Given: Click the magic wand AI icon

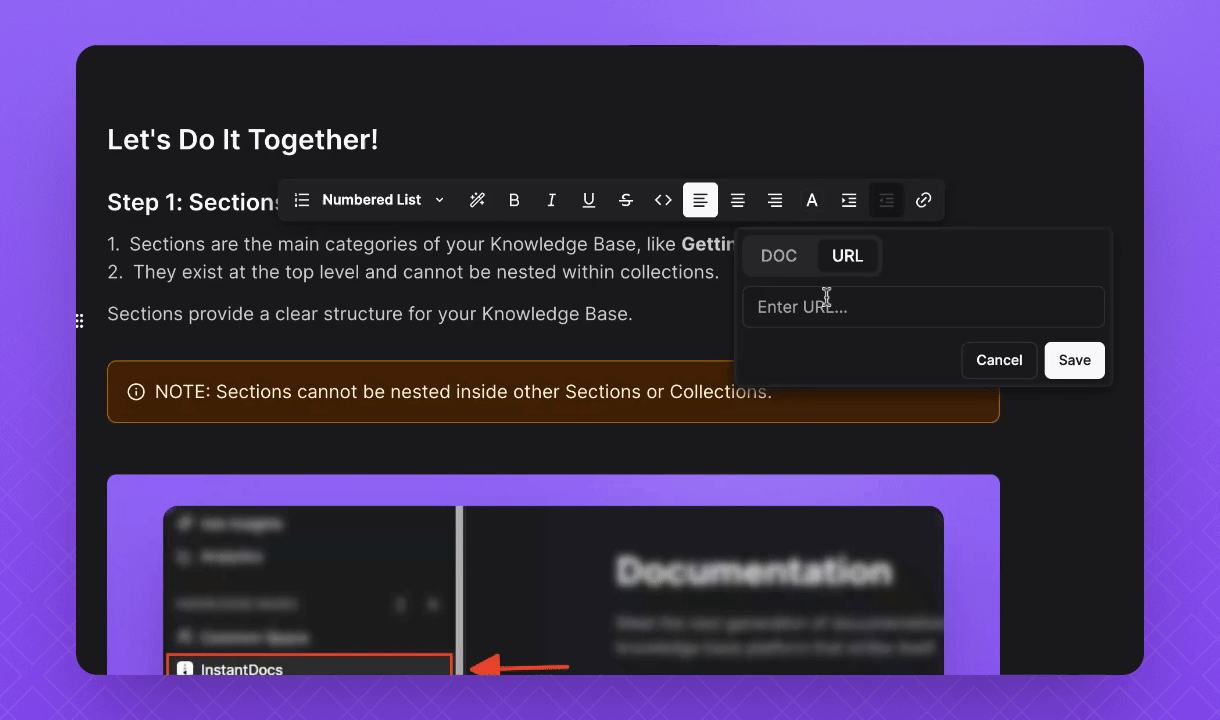Looking at the screenshot, I should pyautogui.click(x=477, y=200).
